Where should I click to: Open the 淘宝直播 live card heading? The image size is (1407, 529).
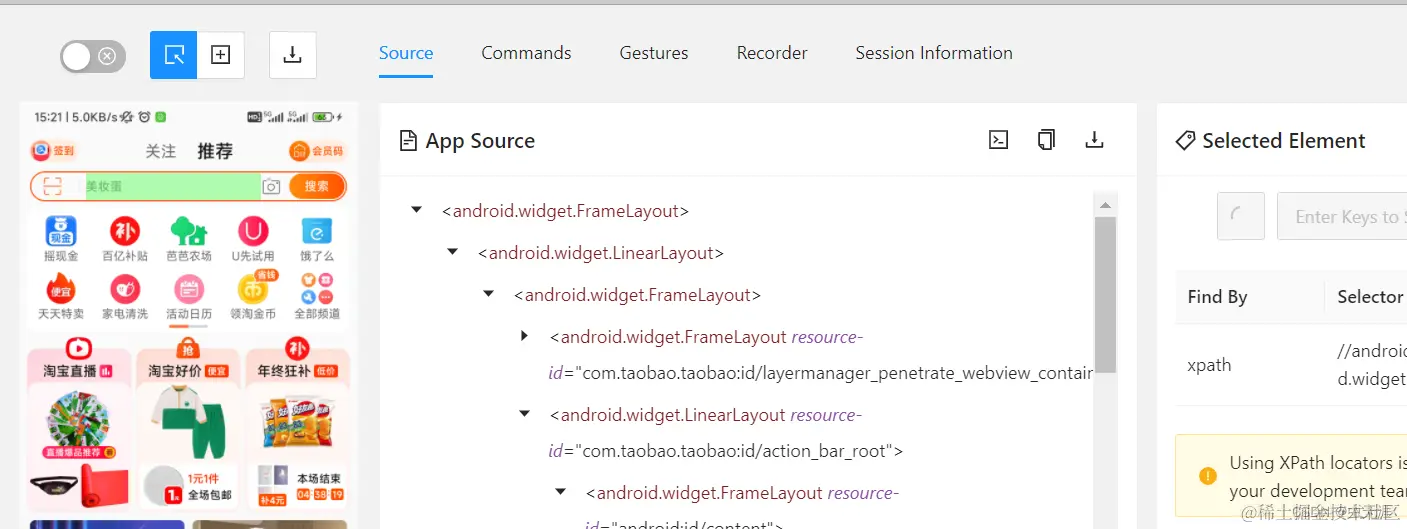78,371
